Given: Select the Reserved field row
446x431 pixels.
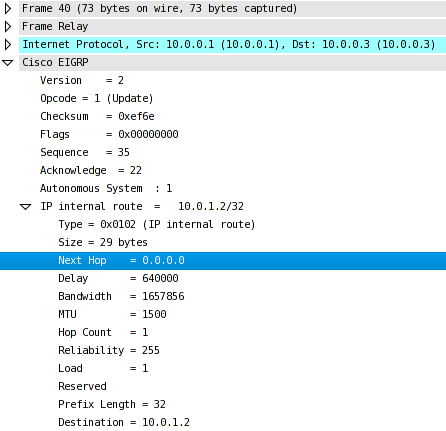Looking at the screenshot, I should [82, 386].
